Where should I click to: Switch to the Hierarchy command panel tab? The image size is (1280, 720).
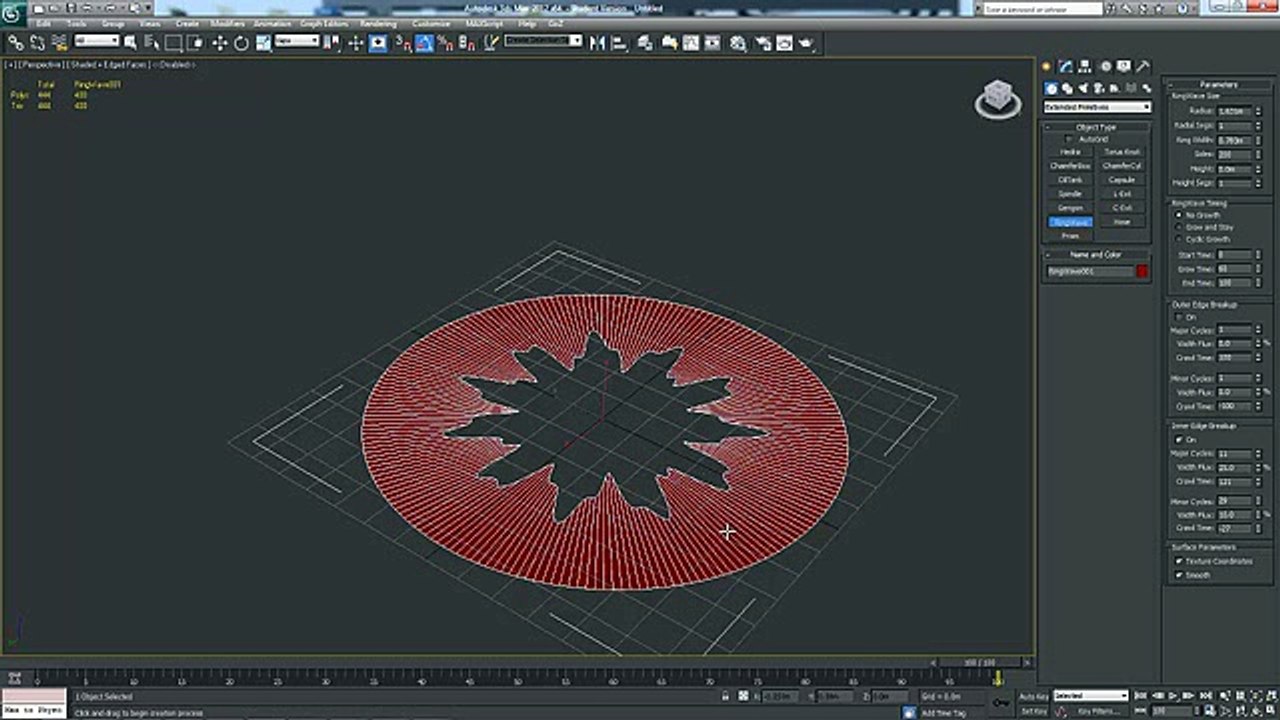[1087, 67]
